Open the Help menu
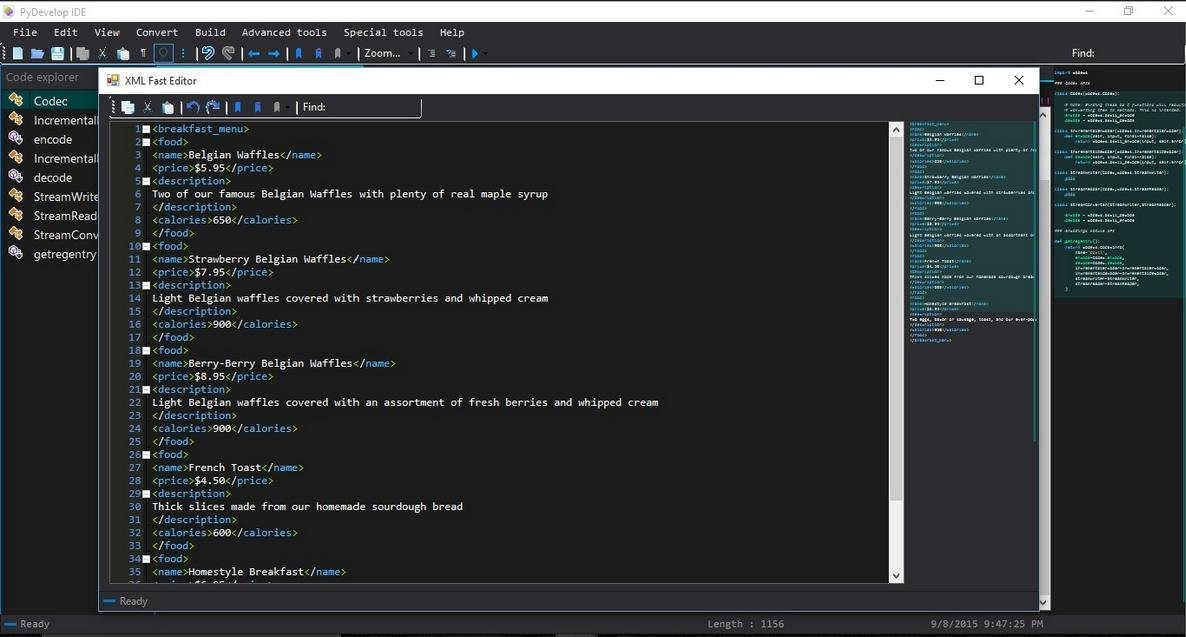1186x637 pixels. tap(452, 33)
